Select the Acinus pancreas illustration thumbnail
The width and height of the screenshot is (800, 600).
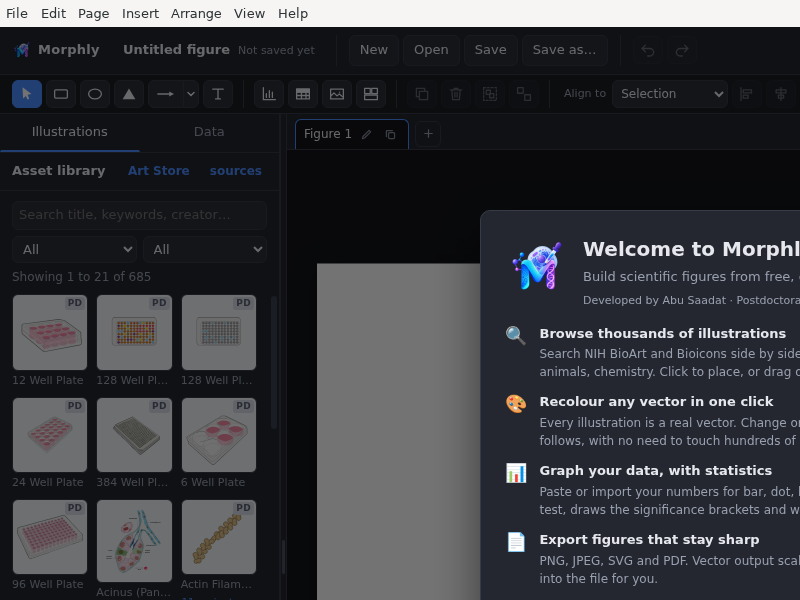[x=134, y=541]
